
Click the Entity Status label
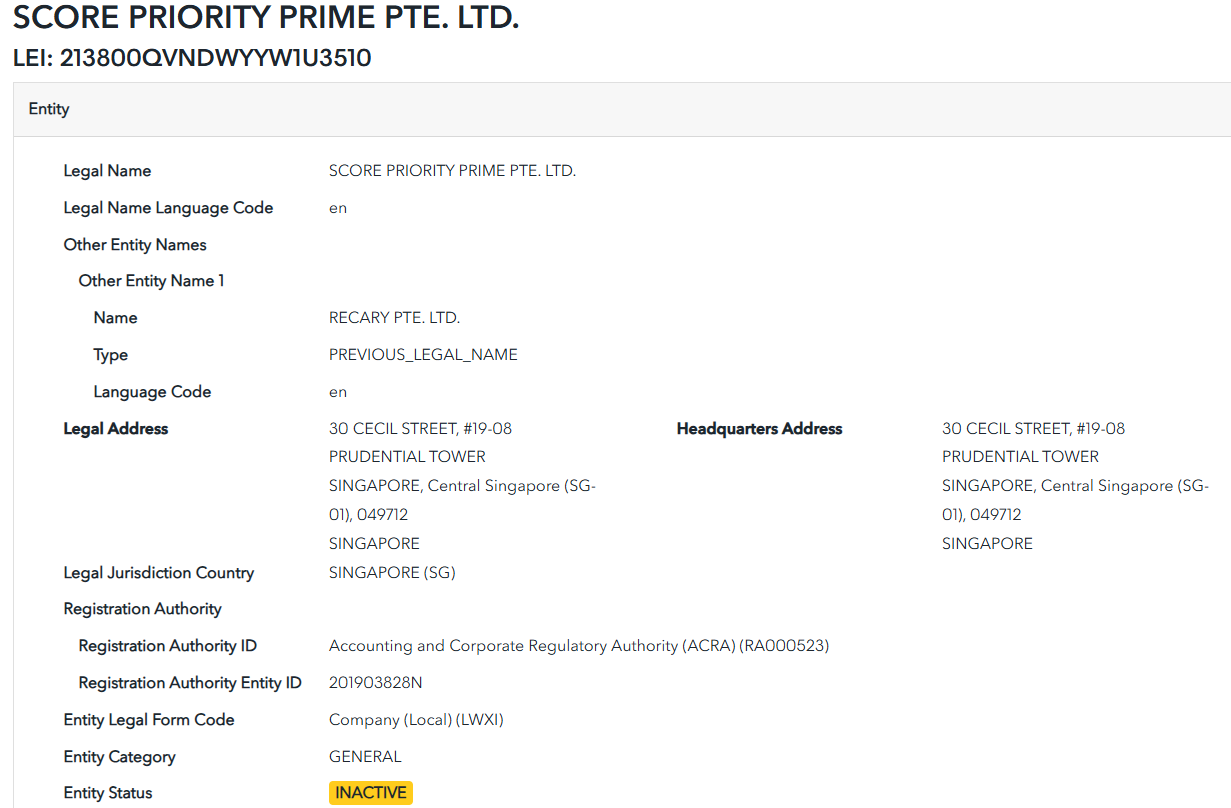[x=108, y=793]
